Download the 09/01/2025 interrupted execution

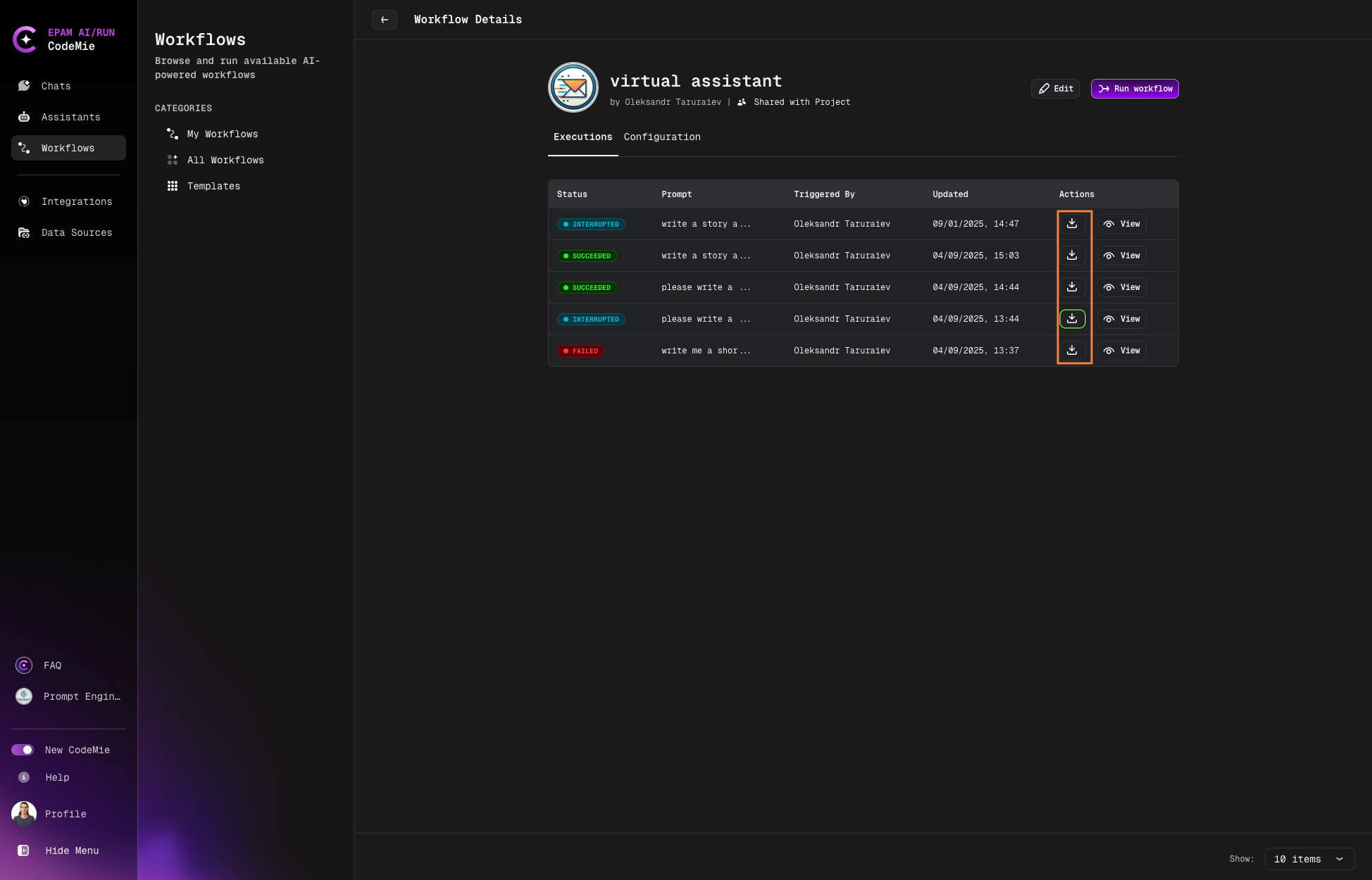click(x=1071, y=224)
